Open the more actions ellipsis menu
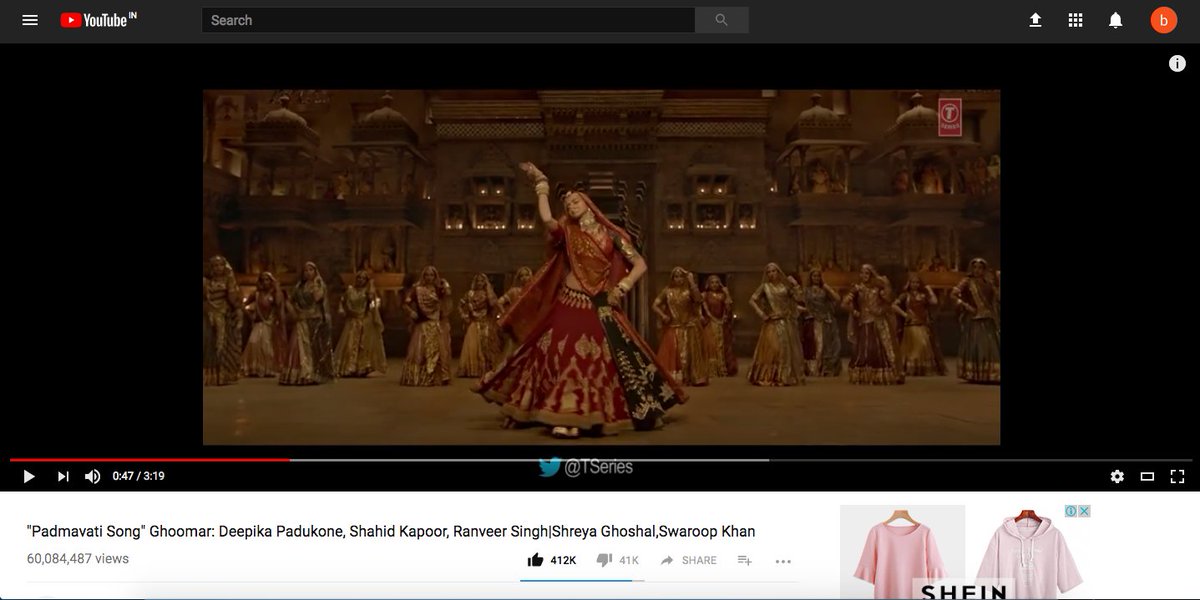The width and height of the screenshot is (1200, 600). coord(783,561)
